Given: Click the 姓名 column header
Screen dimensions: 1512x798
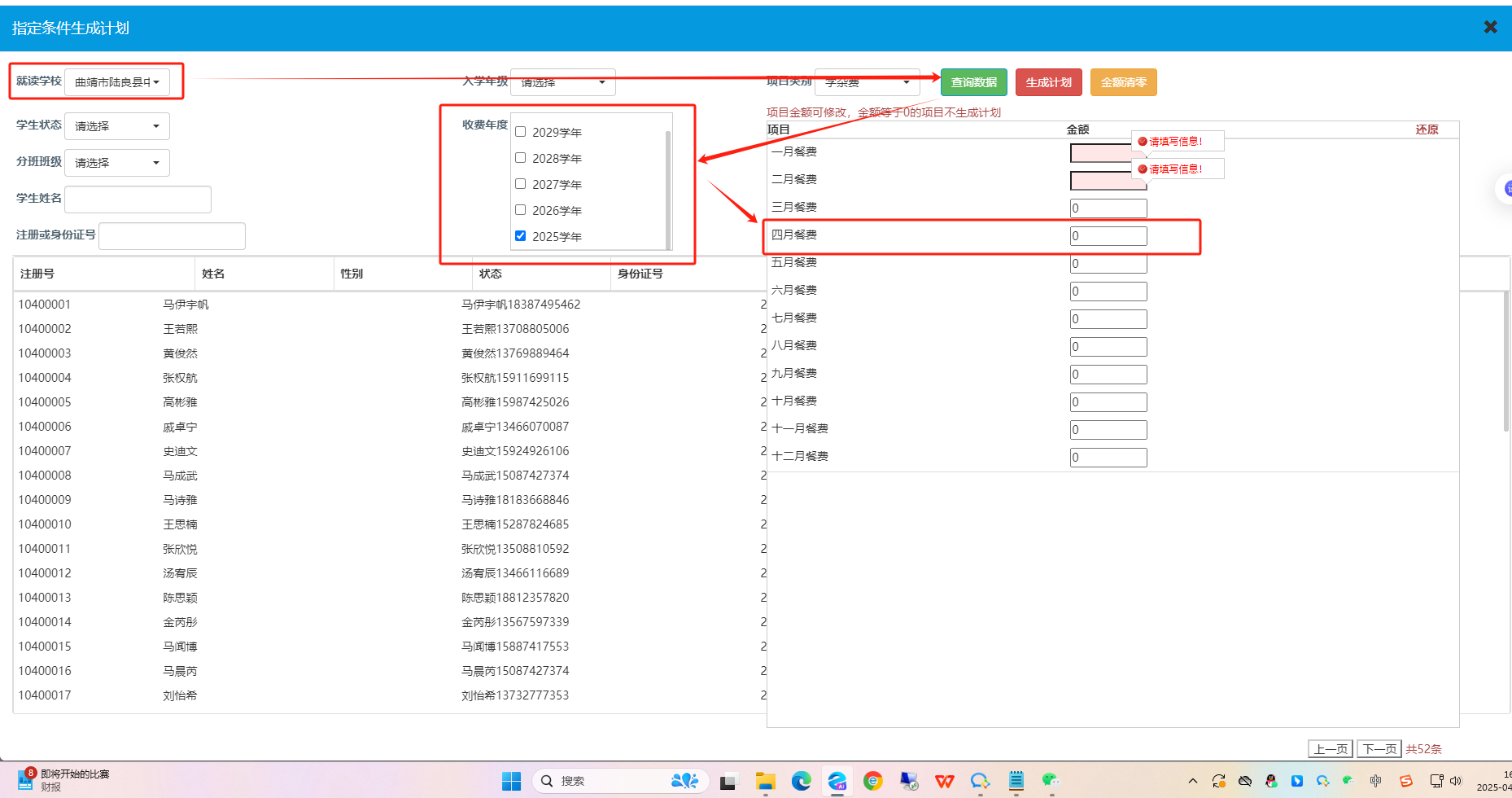Looking at the screenshot, I should click(x=213, y=274).
